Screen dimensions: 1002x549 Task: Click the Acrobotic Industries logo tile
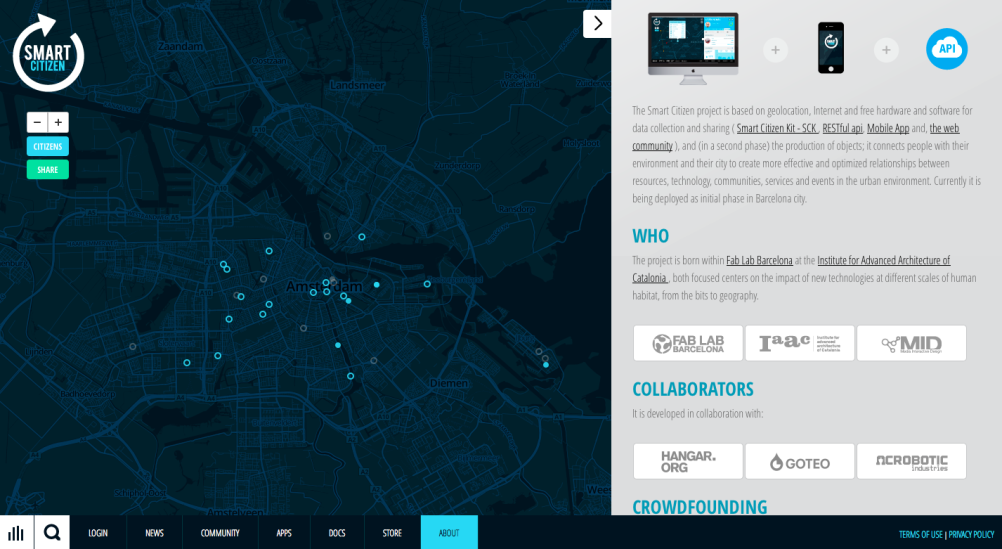(911, 461)
